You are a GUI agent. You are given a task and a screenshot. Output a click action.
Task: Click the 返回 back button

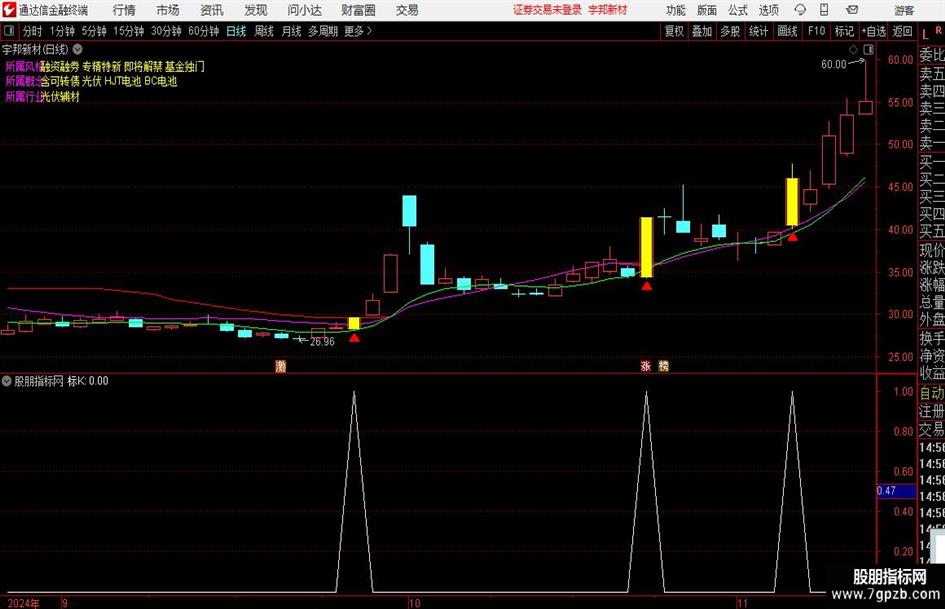pos(902,31)
